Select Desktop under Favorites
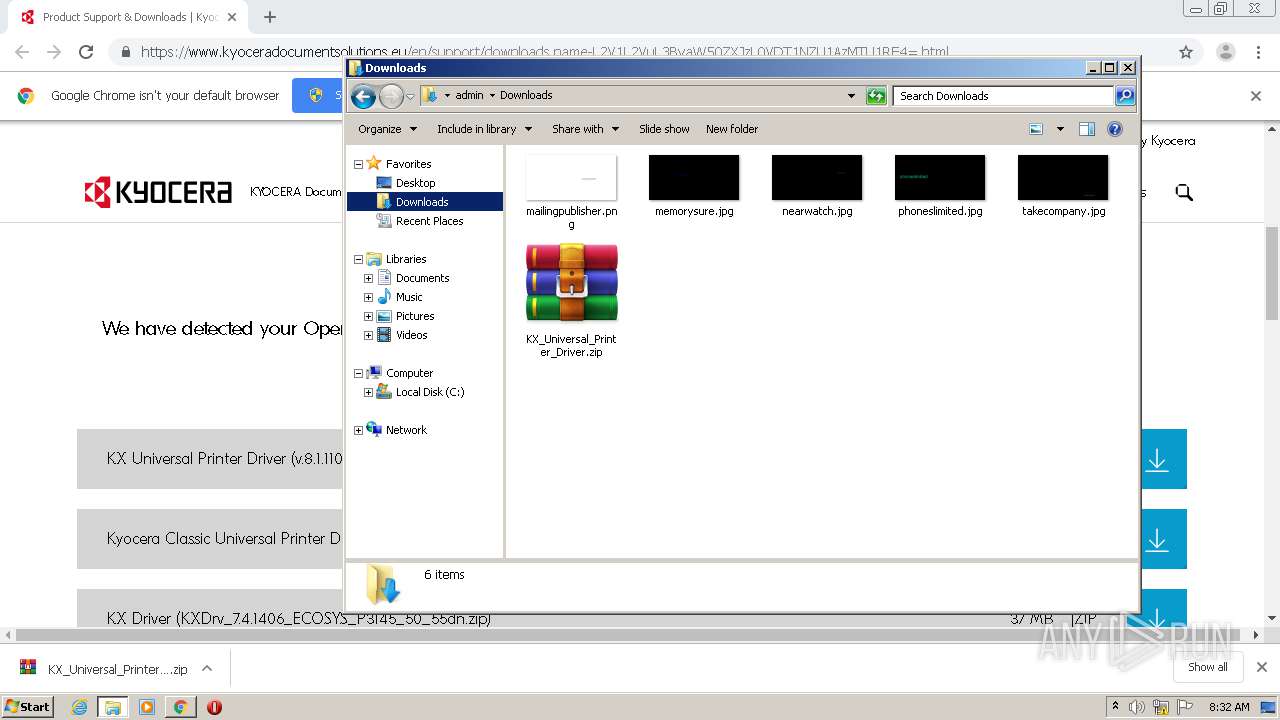The width and height of the screenshot is (1280, 720). click(415, 183)
